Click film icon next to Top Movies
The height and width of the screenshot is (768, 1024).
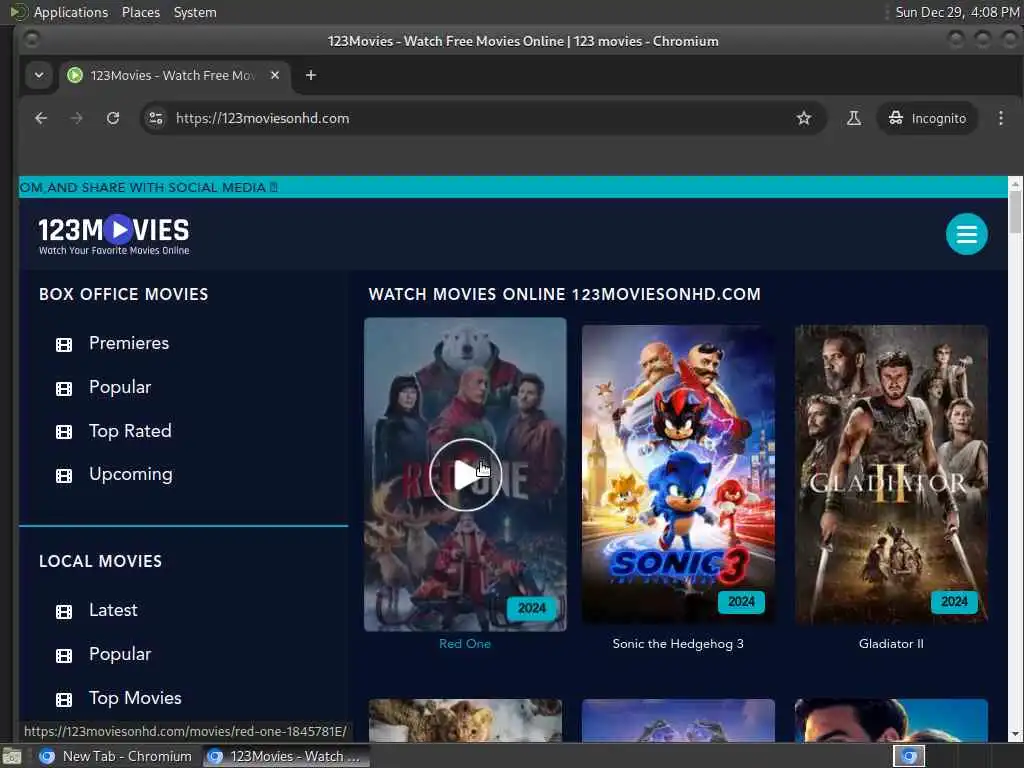pos(64,699)
